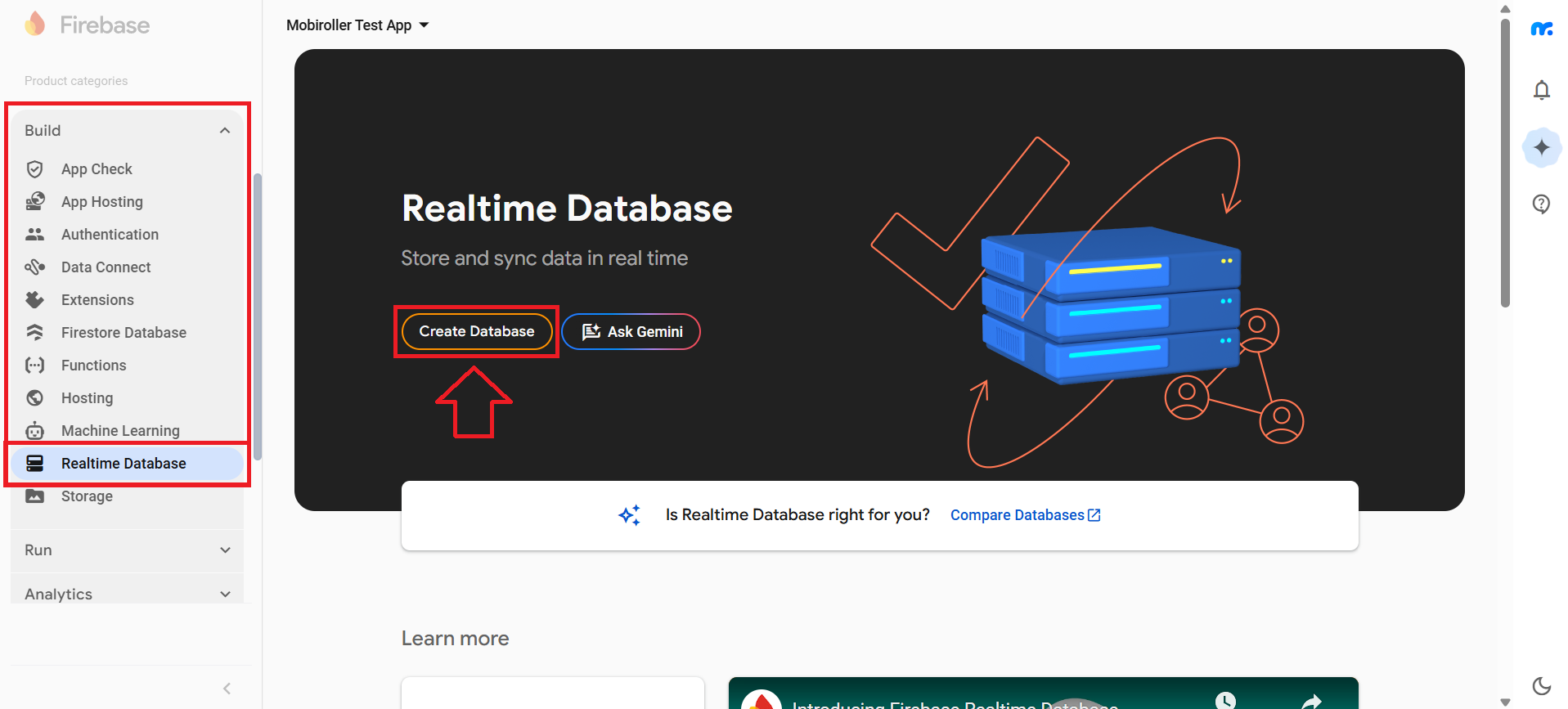
Task: Click the Realtime Database server icon
Action: [34, 463]
